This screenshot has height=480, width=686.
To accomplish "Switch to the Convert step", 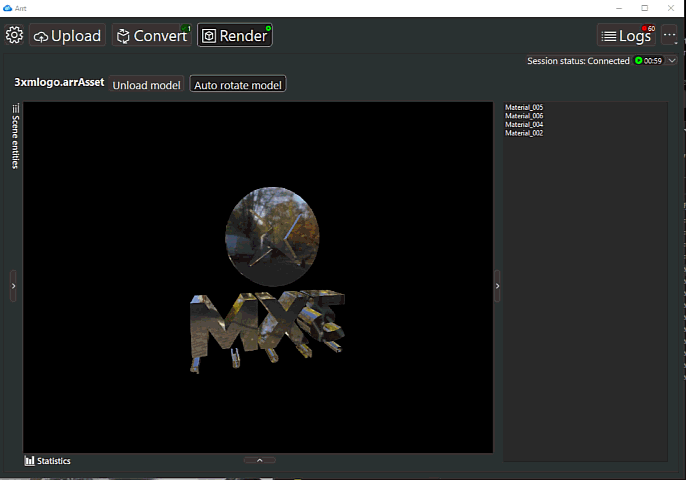I will [152, 36].
